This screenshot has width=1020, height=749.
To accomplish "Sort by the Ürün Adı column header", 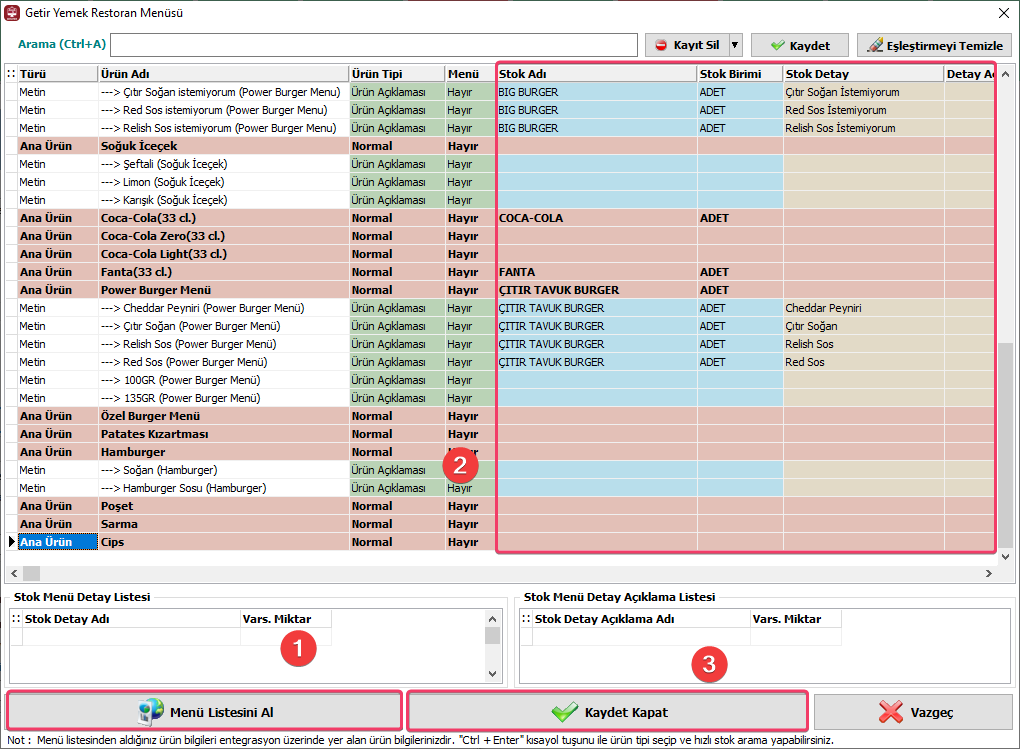I will click(223, 74).
